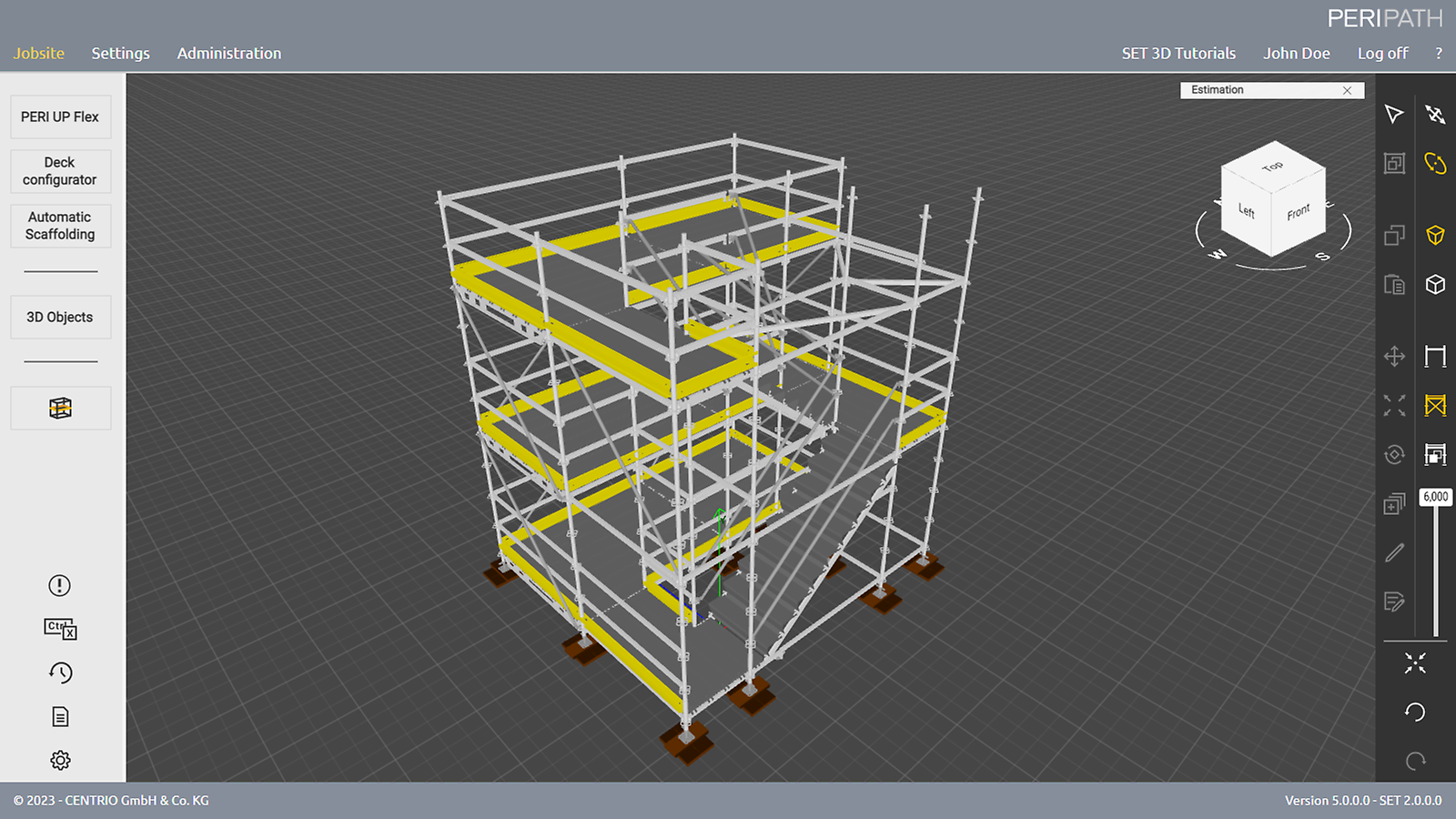Click the keyboard shortcuts Ctrl icon
Image resolution: width=1456 pixels, height=819 pixels.
[60, 629]
